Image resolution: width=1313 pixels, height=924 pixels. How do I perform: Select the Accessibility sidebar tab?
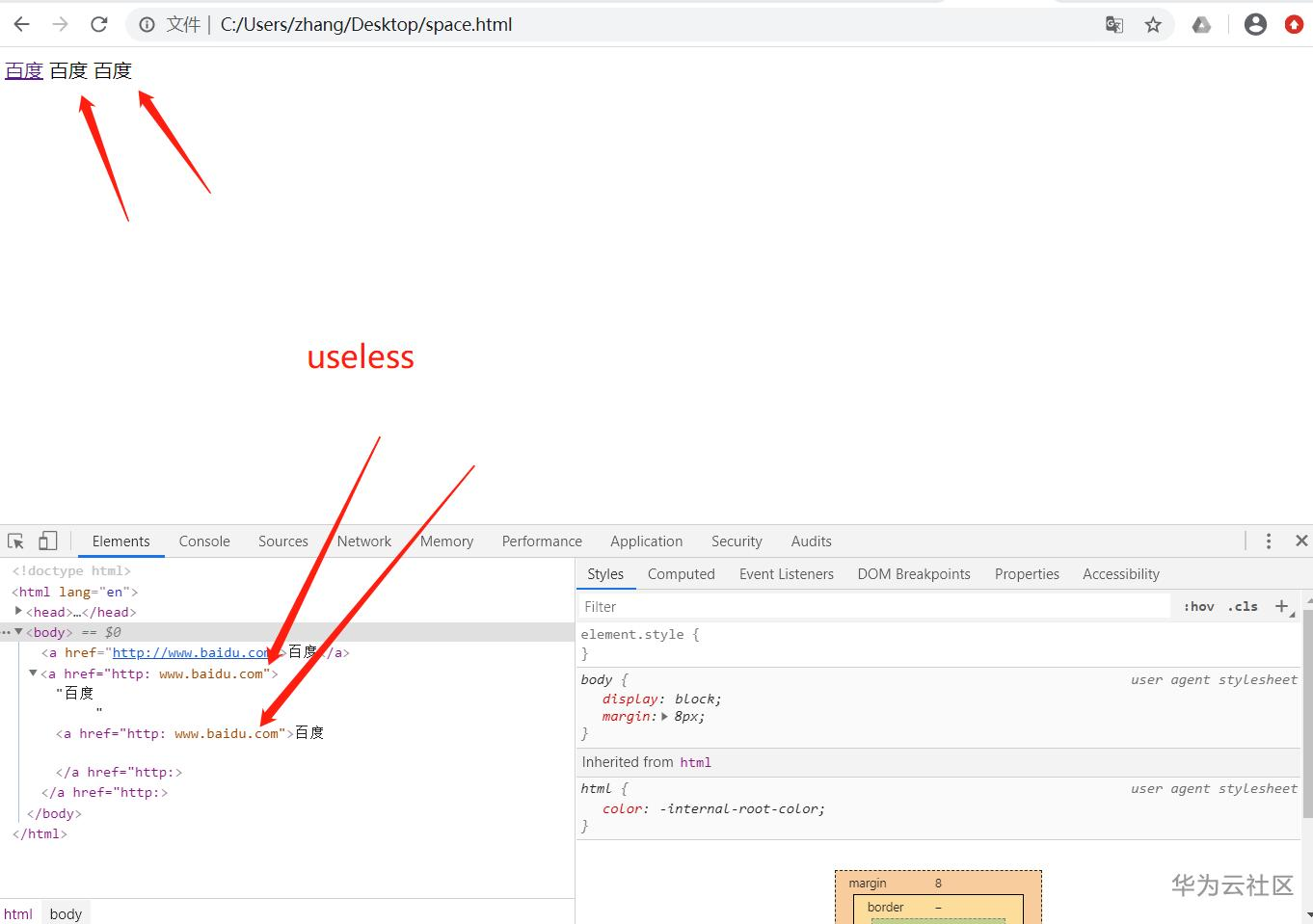pyautogui.click(x=1121, y=574)
